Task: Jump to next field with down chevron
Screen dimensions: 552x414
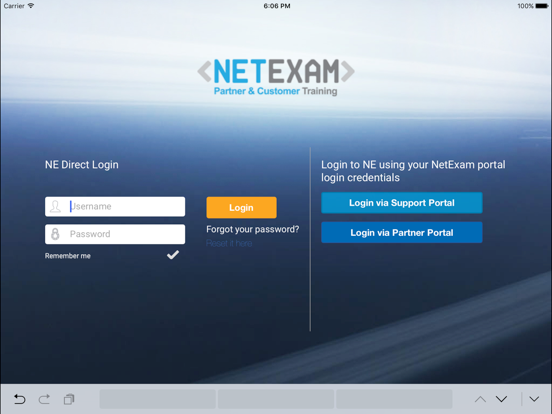Action: tap(501, 399)
